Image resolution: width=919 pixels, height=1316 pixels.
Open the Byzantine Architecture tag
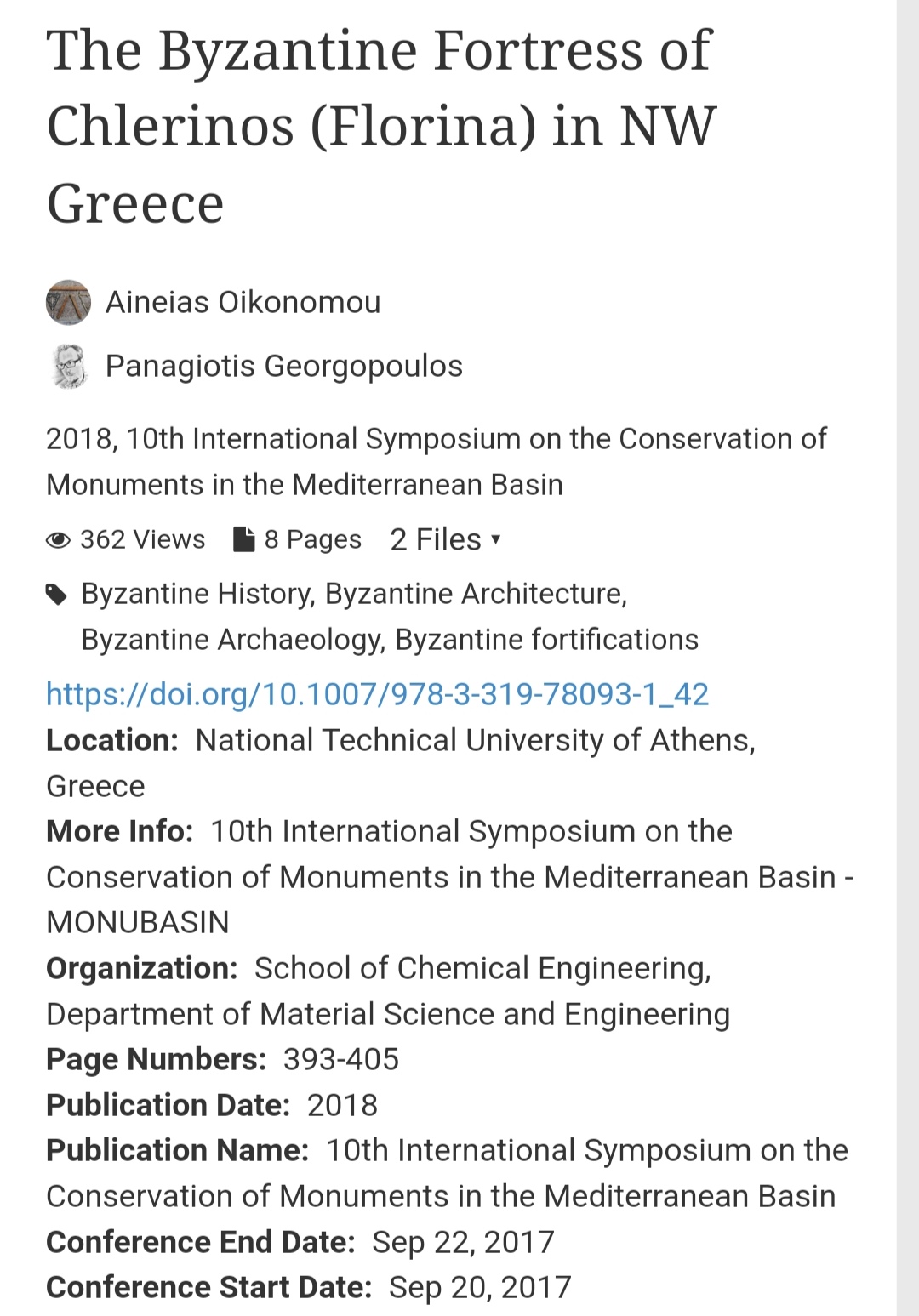pos(477,594)
